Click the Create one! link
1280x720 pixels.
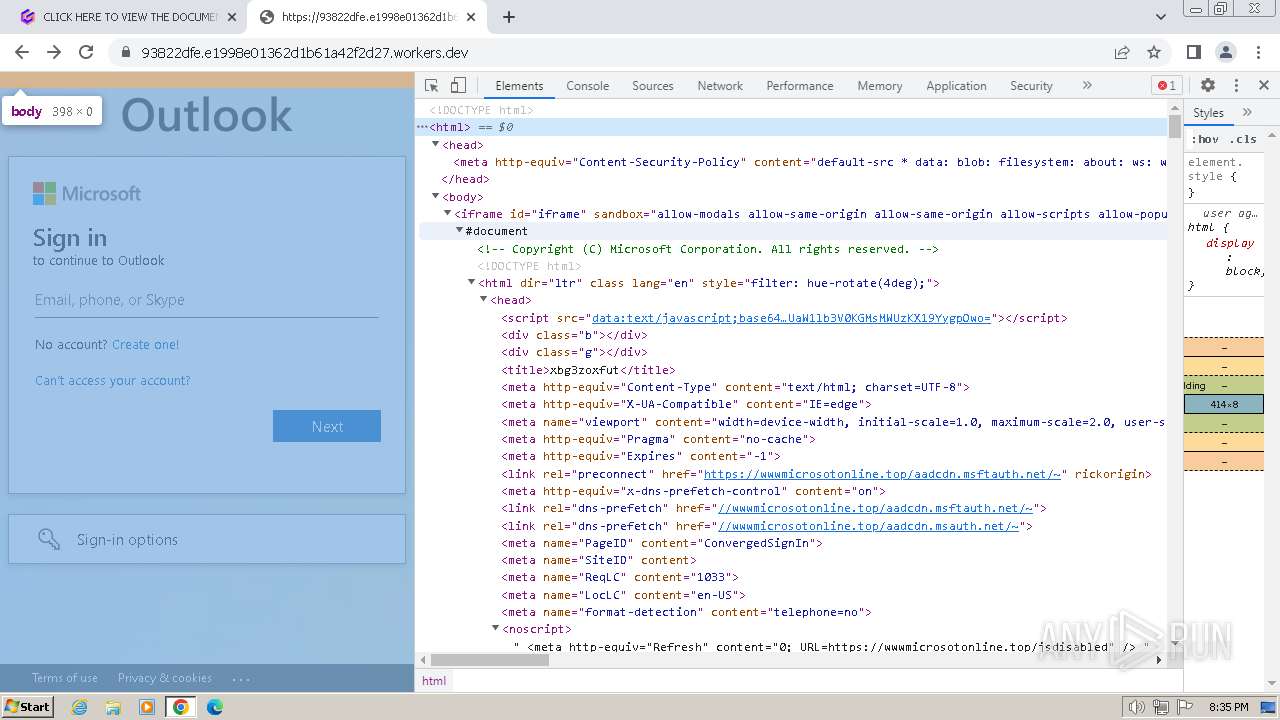pos(146,345)
